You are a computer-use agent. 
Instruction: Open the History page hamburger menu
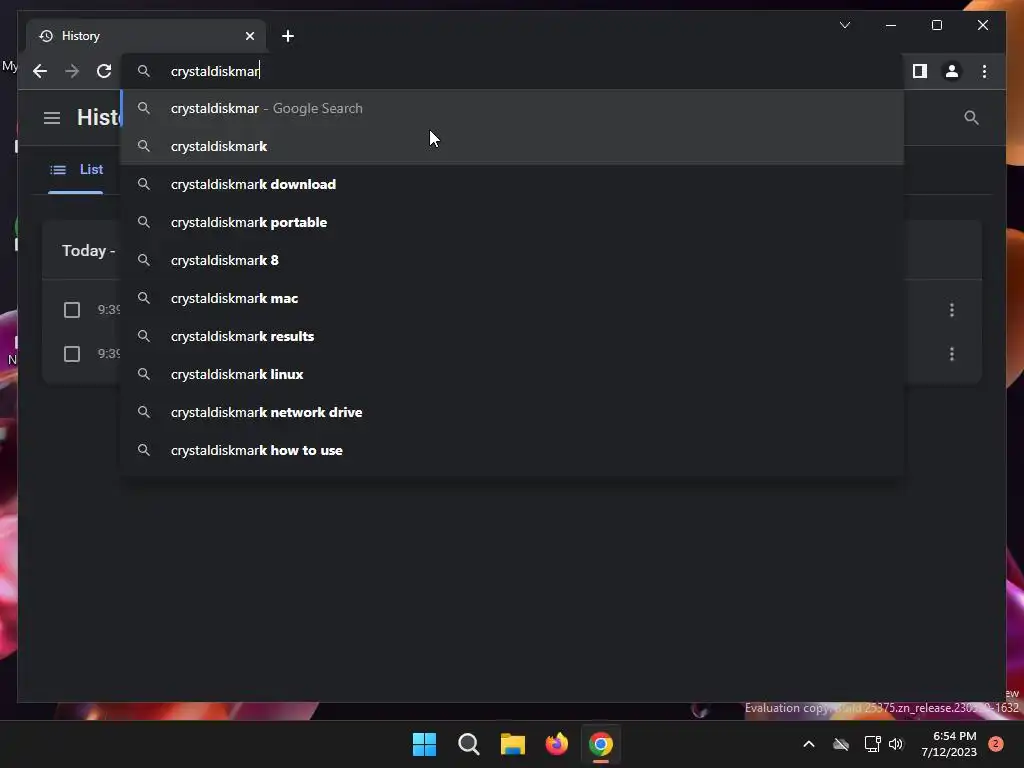coord(52,118)
